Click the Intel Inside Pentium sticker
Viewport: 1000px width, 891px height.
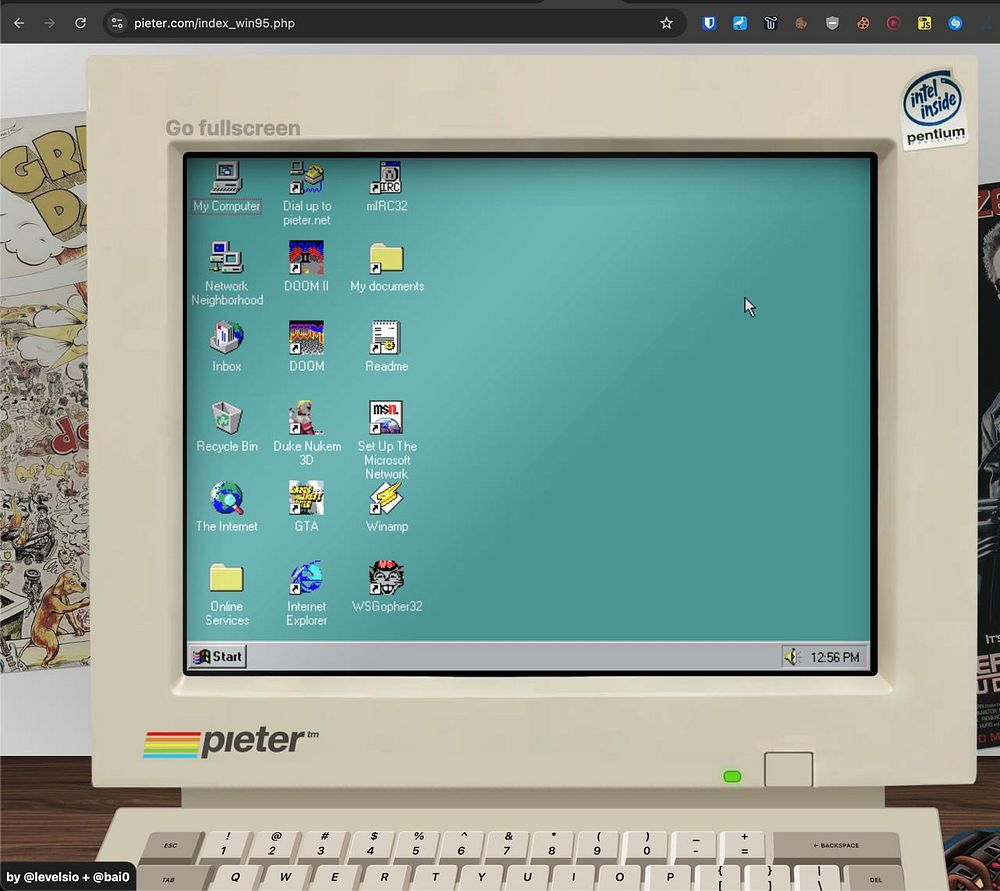point(934,107)
